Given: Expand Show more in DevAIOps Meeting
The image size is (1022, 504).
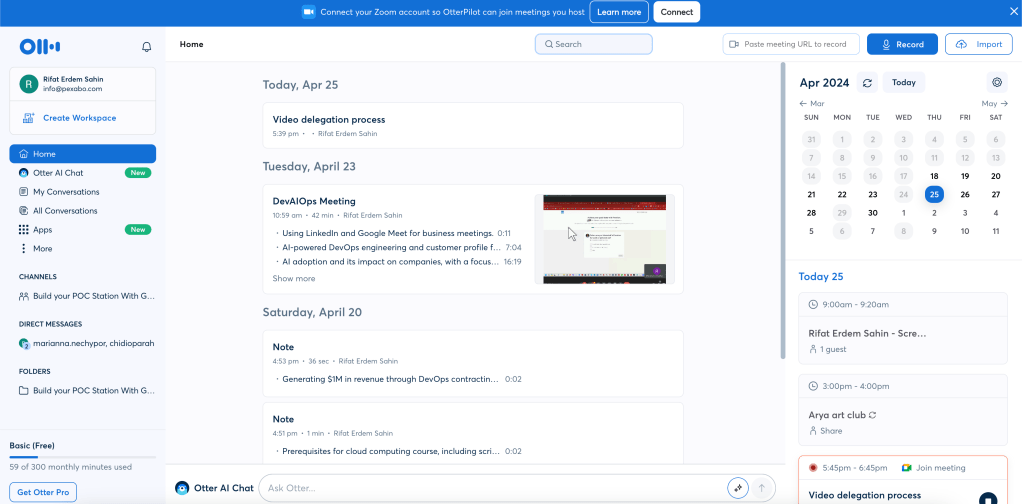Looking at the screenshot, I should point(294,278).
